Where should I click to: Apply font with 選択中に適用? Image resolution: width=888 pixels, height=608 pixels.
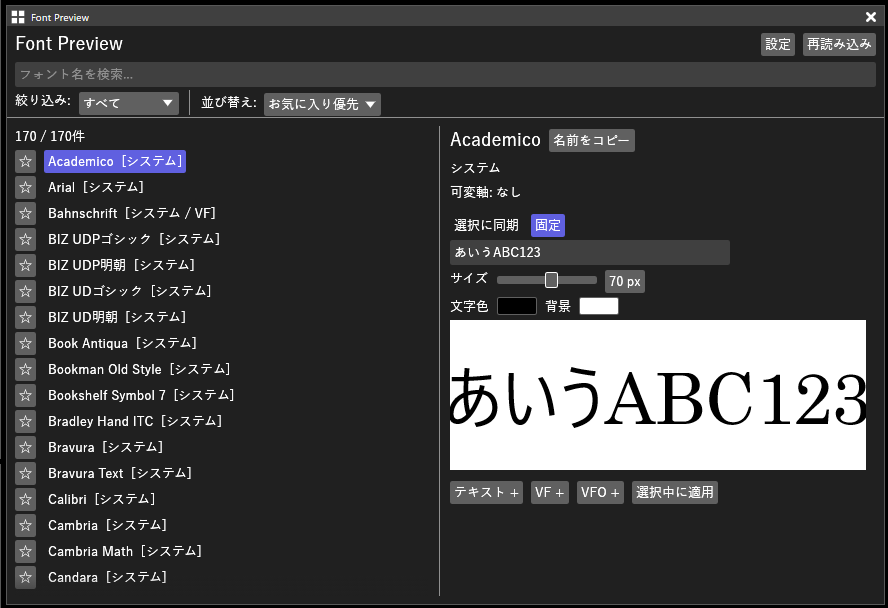pos(674,493)
